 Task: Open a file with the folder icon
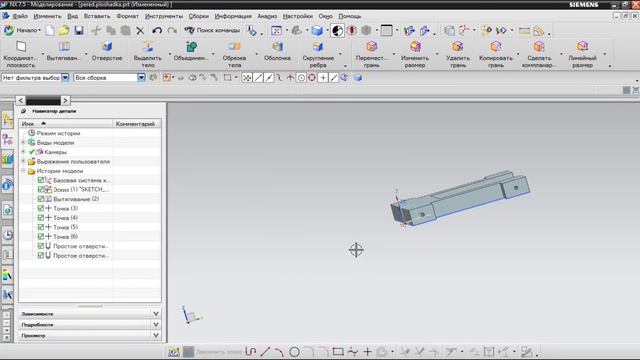click(64, 31)
